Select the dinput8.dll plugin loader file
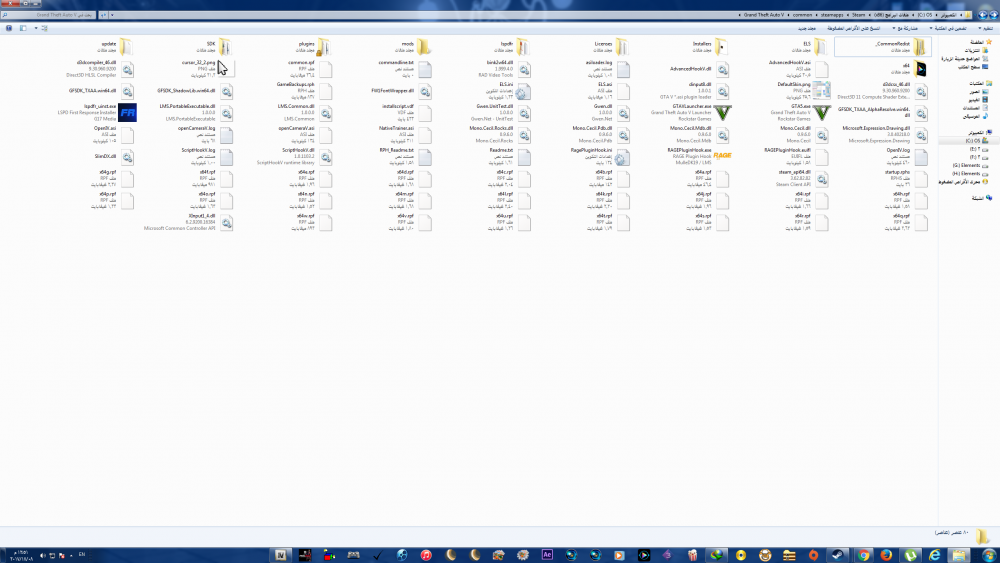The width and height of the screenshot is (1000, 563). [x=723, y=91]
